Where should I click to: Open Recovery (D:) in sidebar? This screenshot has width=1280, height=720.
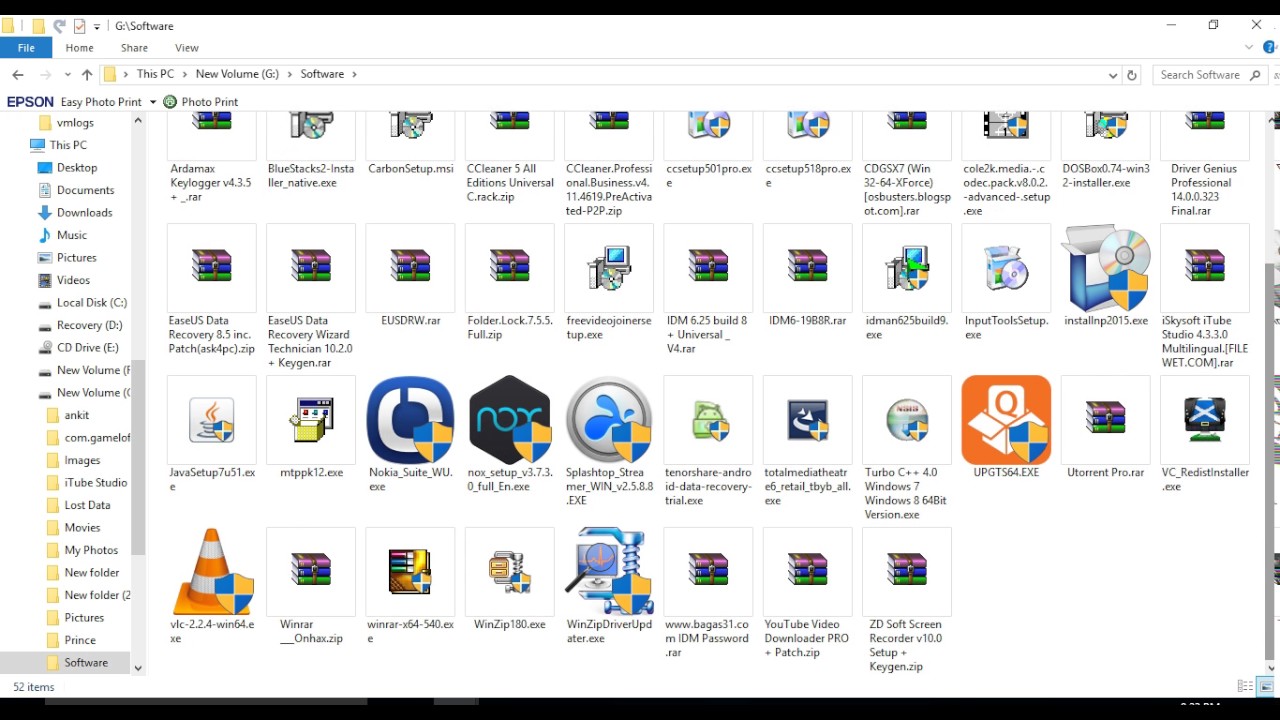pyautogui.click(x=89, y=325)
